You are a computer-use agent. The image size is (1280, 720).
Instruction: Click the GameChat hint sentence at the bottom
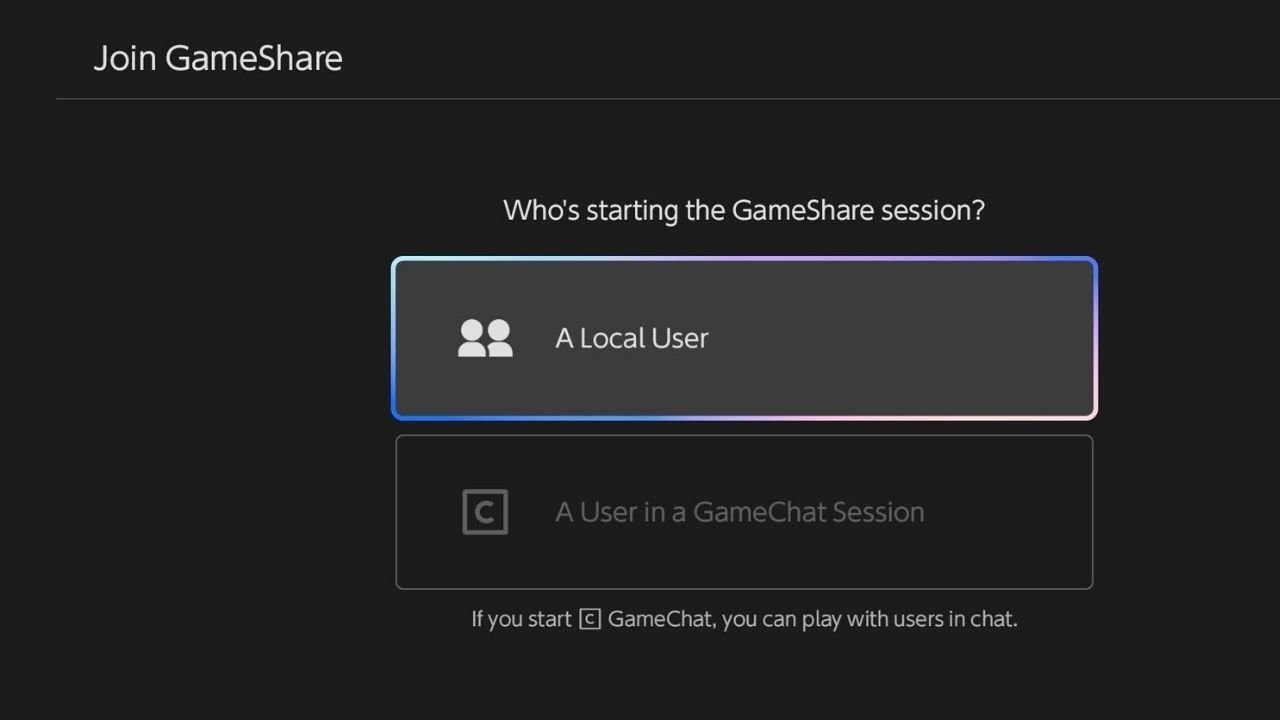coord(744,618)
